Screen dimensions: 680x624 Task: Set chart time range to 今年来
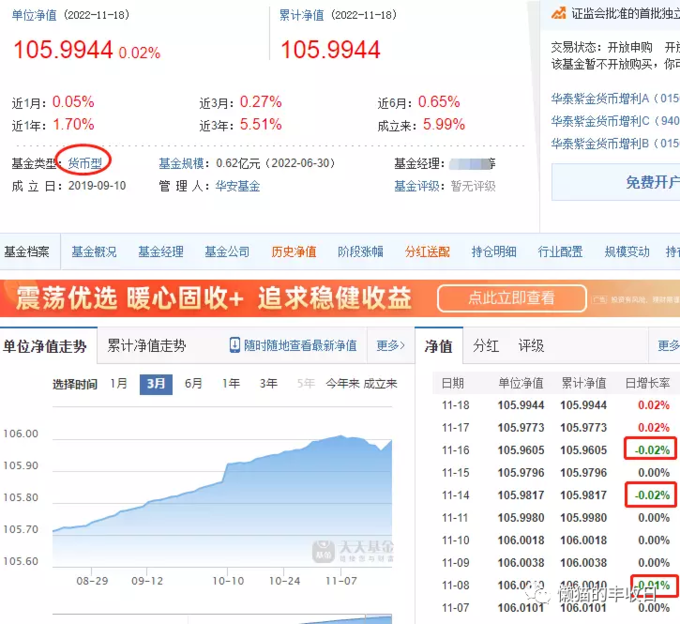pyautogui.click(x=343, y=384)
